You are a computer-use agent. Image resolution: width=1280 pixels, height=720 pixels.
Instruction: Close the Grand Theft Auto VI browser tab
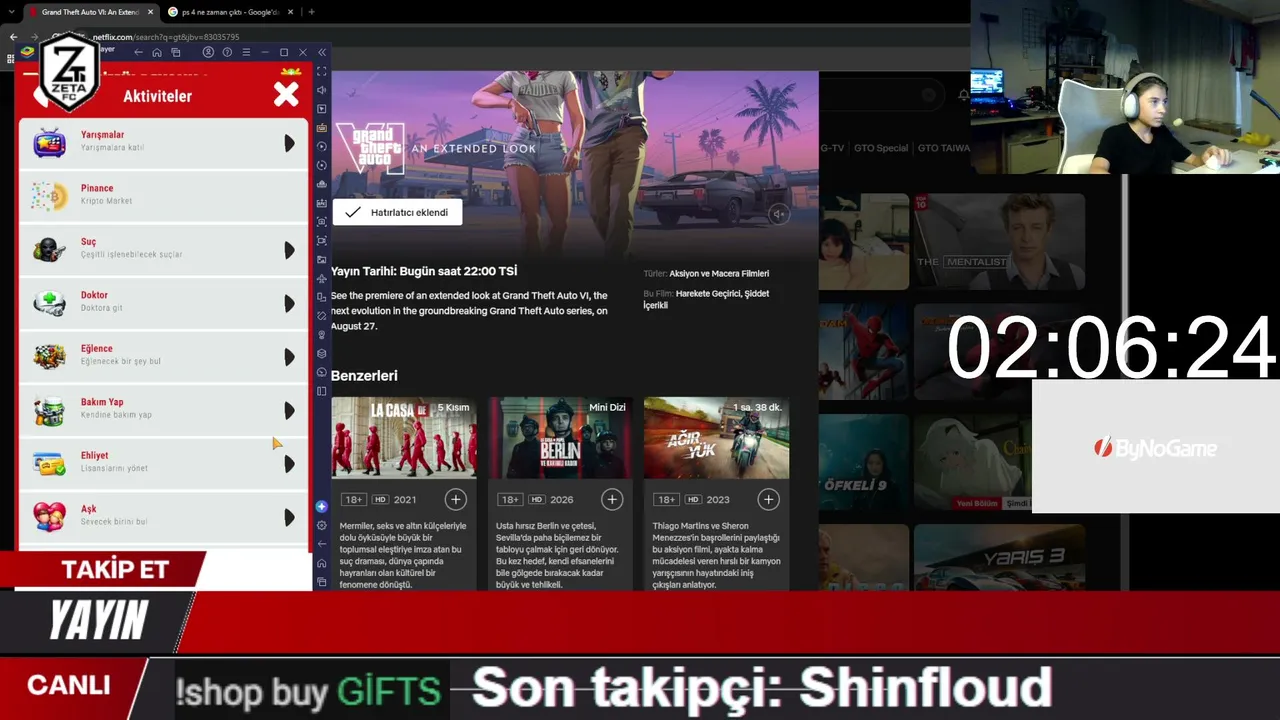pyautogui.click(x=150, y=12)
